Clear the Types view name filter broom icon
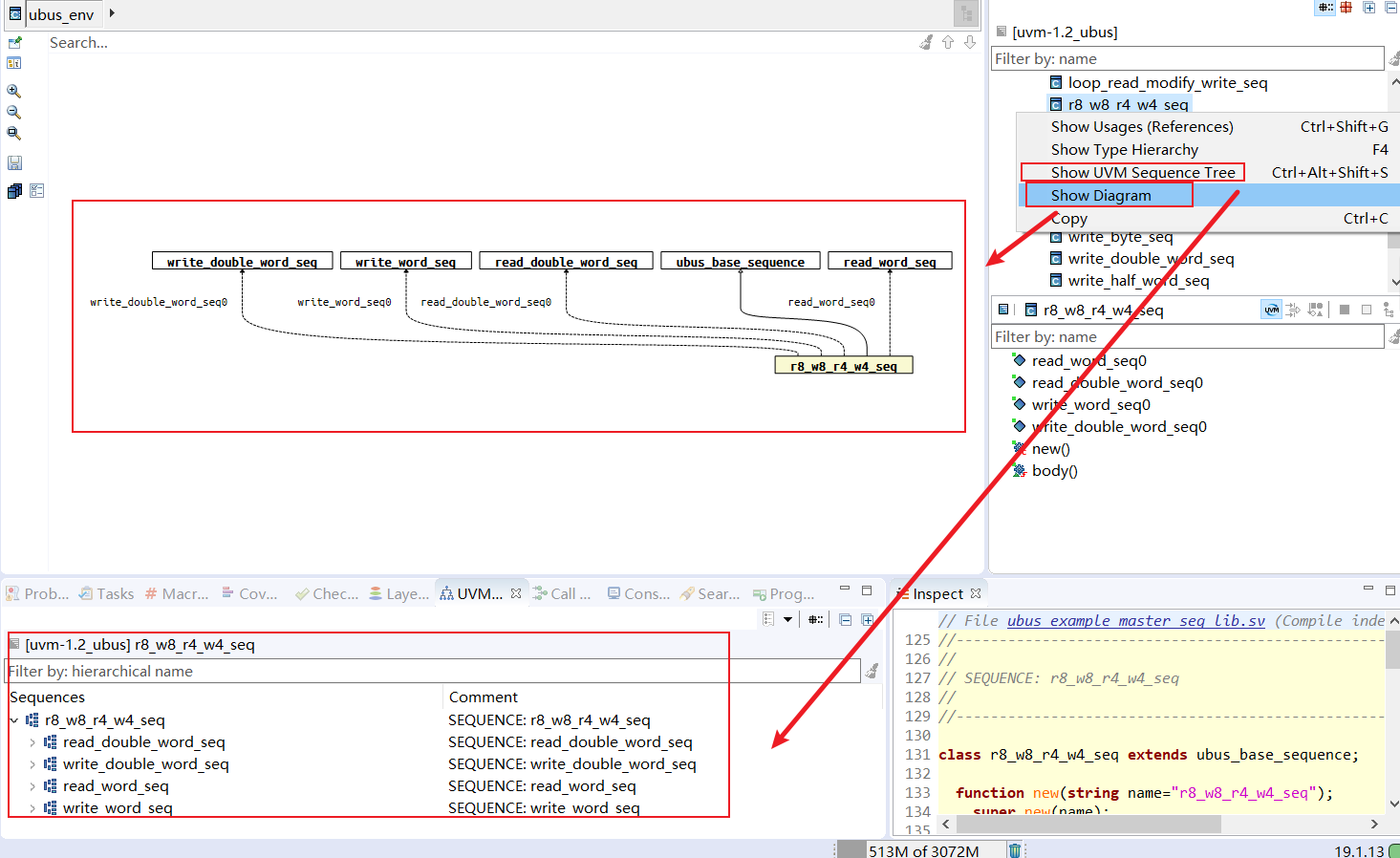This screenshot has width=1400, height=858. point(1394,59)
